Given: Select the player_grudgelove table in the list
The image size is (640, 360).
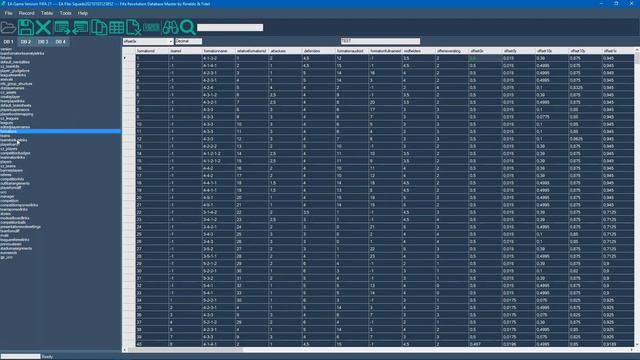Looking at the screenshot, I should click(15, 71).
